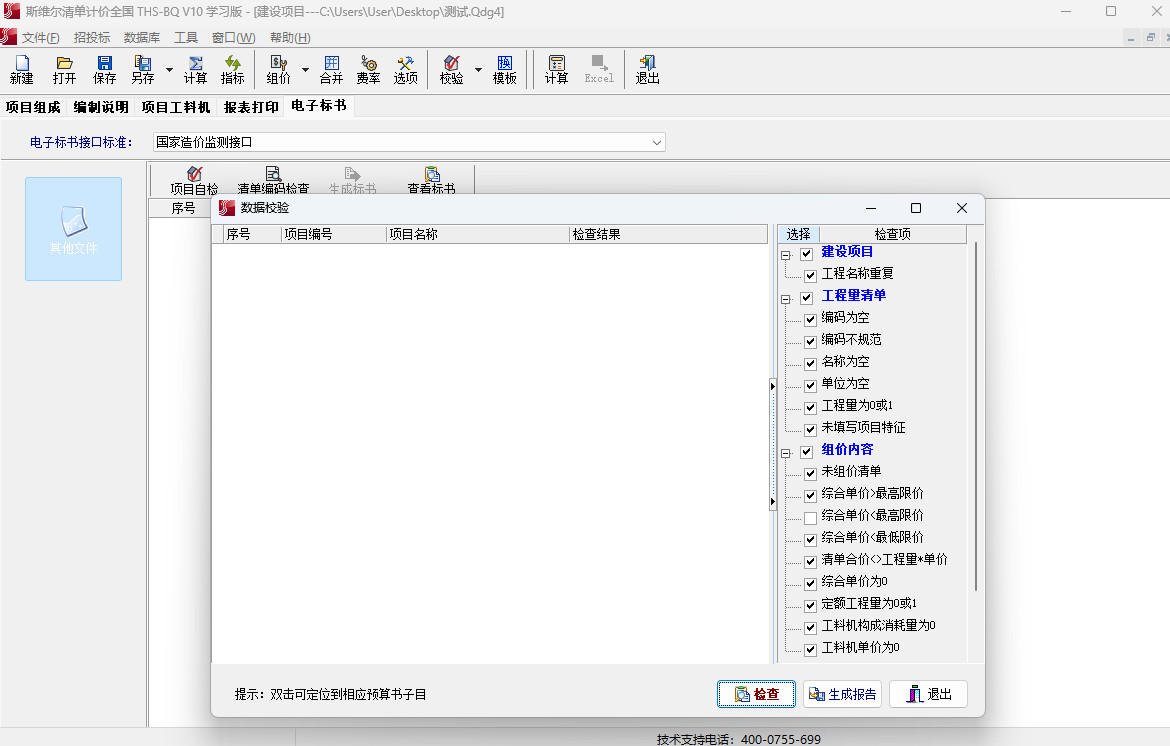Save project using 保存 icon

104,69
